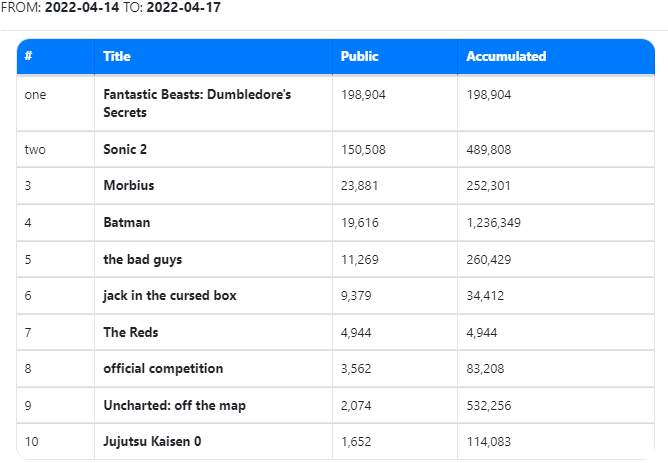This screenshot has height=463, width=668.
Task: Click Fantastic Beasts public value 198,904
Action: (x=363, y=95)
